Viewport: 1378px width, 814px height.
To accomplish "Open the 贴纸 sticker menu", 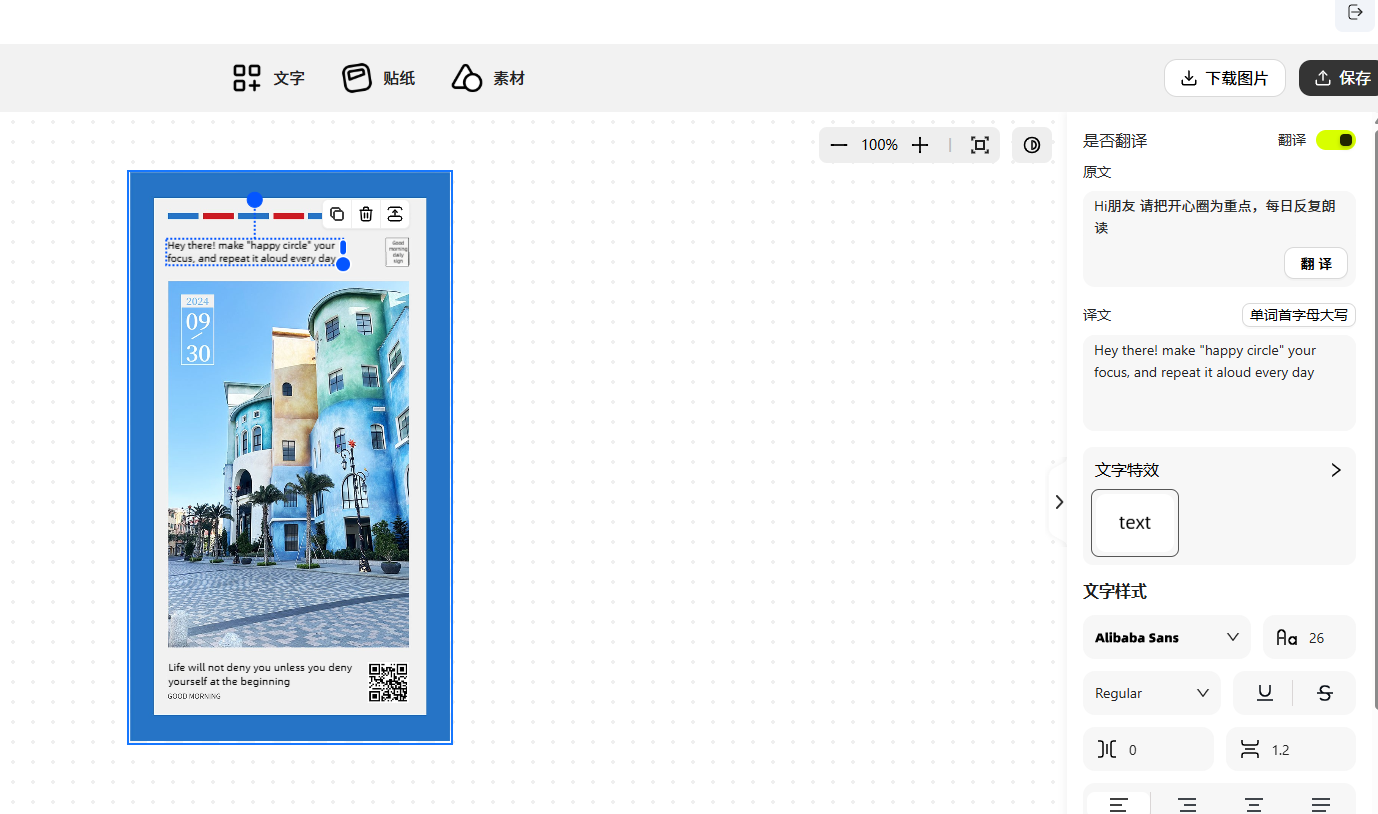I will [x=379, y=78].
